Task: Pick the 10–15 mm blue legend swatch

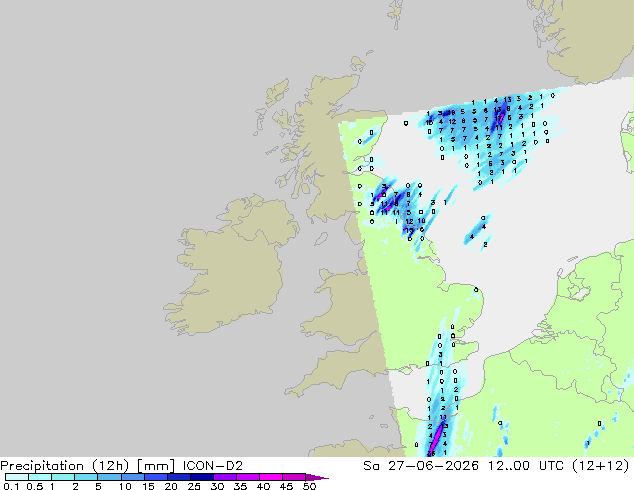Action: [132, 477]
